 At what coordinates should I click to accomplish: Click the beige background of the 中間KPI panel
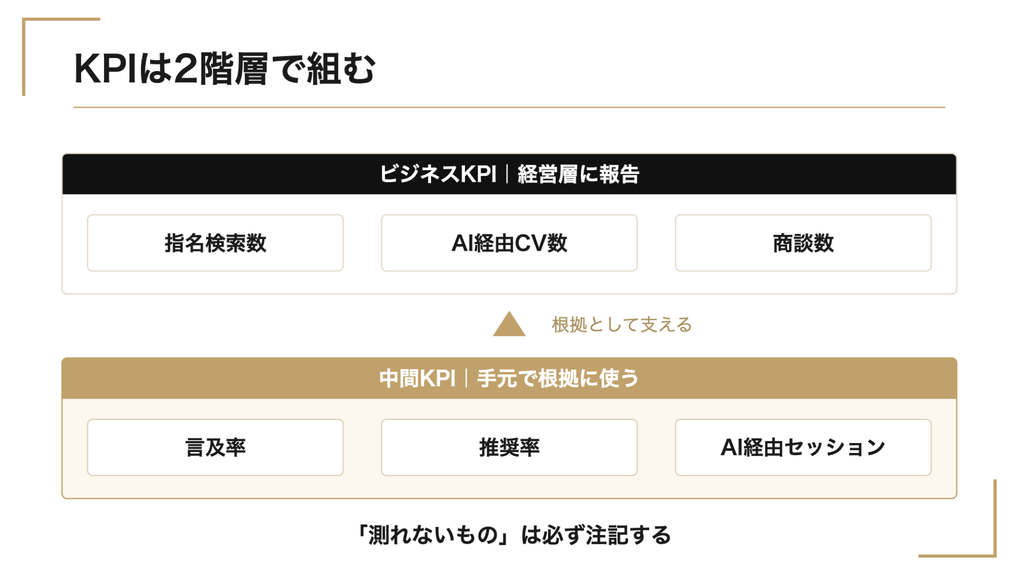[x=509, y=487]
